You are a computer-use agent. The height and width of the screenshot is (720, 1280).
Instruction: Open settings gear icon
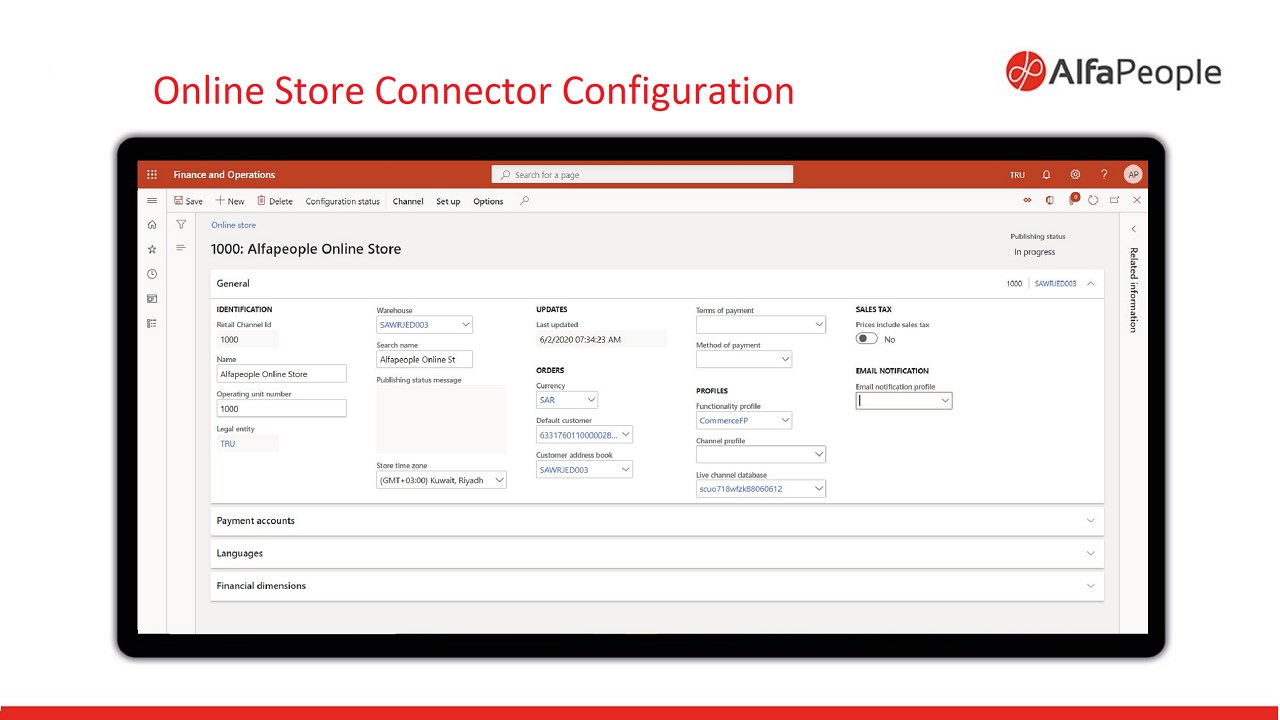click(x=1075, y=174)
